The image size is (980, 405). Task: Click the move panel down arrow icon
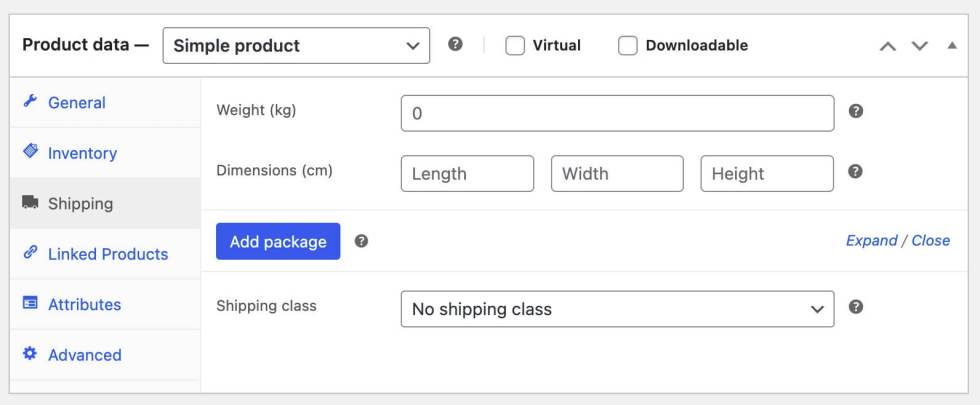point(920,46)
